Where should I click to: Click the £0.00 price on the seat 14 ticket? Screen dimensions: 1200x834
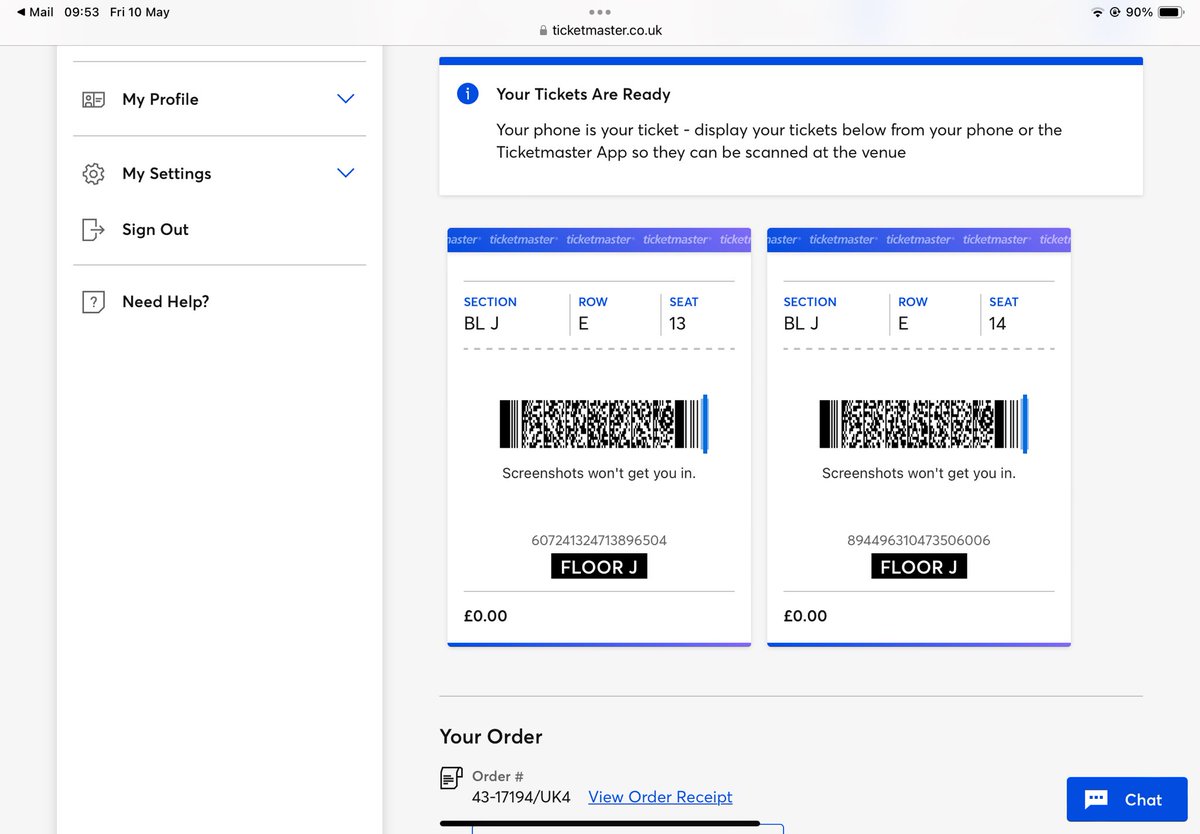(x=806, y=616)
